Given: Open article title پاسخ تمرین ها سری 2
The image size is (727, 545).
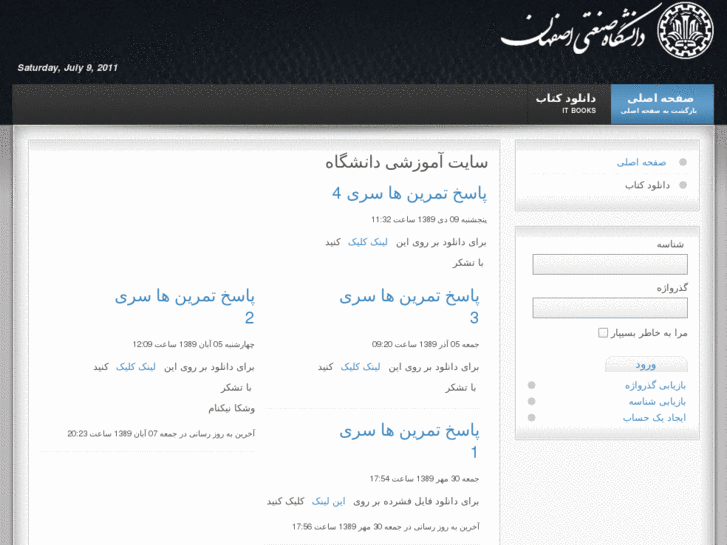Looking at the screenshot, I should (185, 307).
